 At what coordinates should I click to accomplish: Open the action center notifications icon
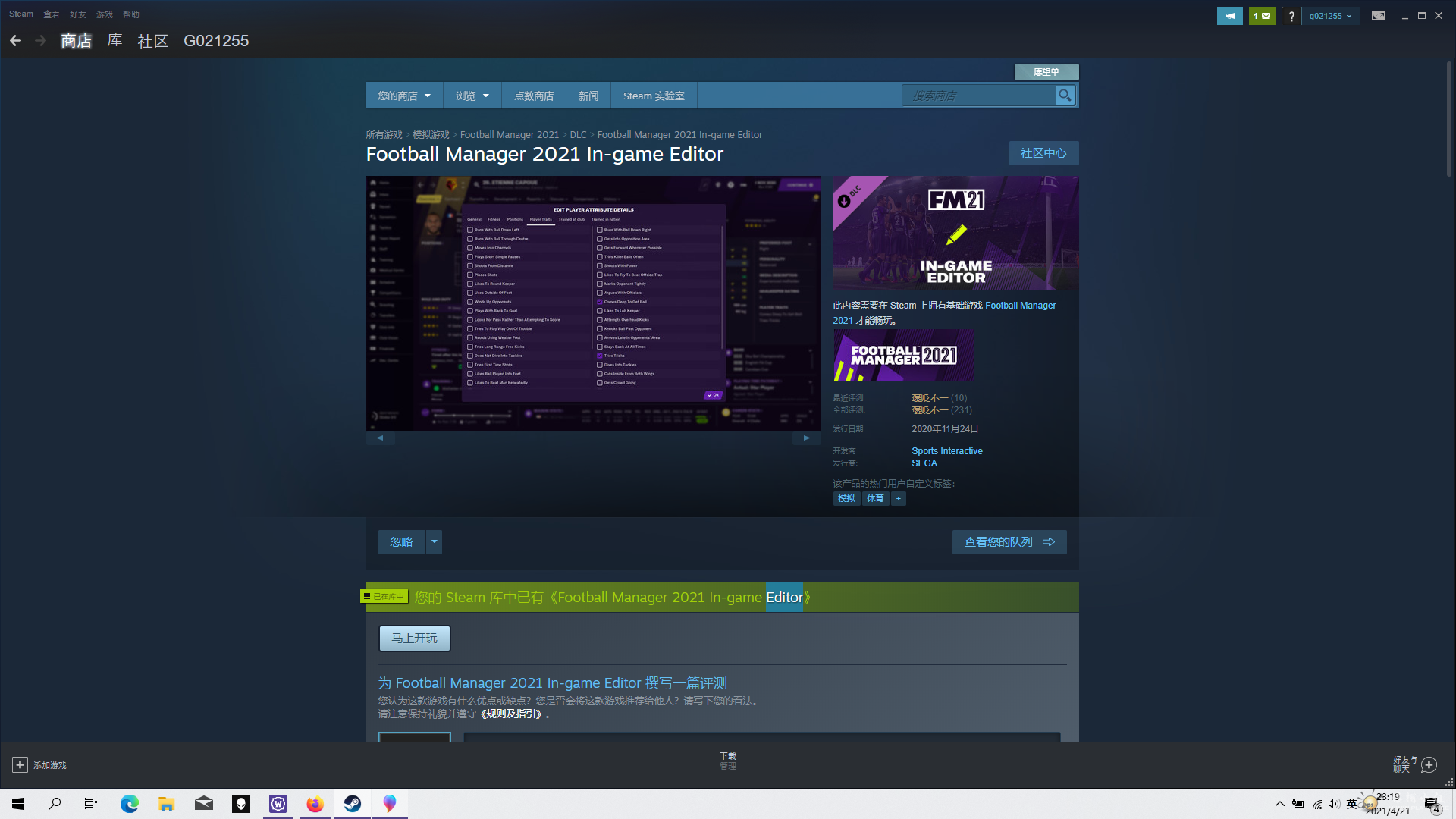pos(1431,805)
